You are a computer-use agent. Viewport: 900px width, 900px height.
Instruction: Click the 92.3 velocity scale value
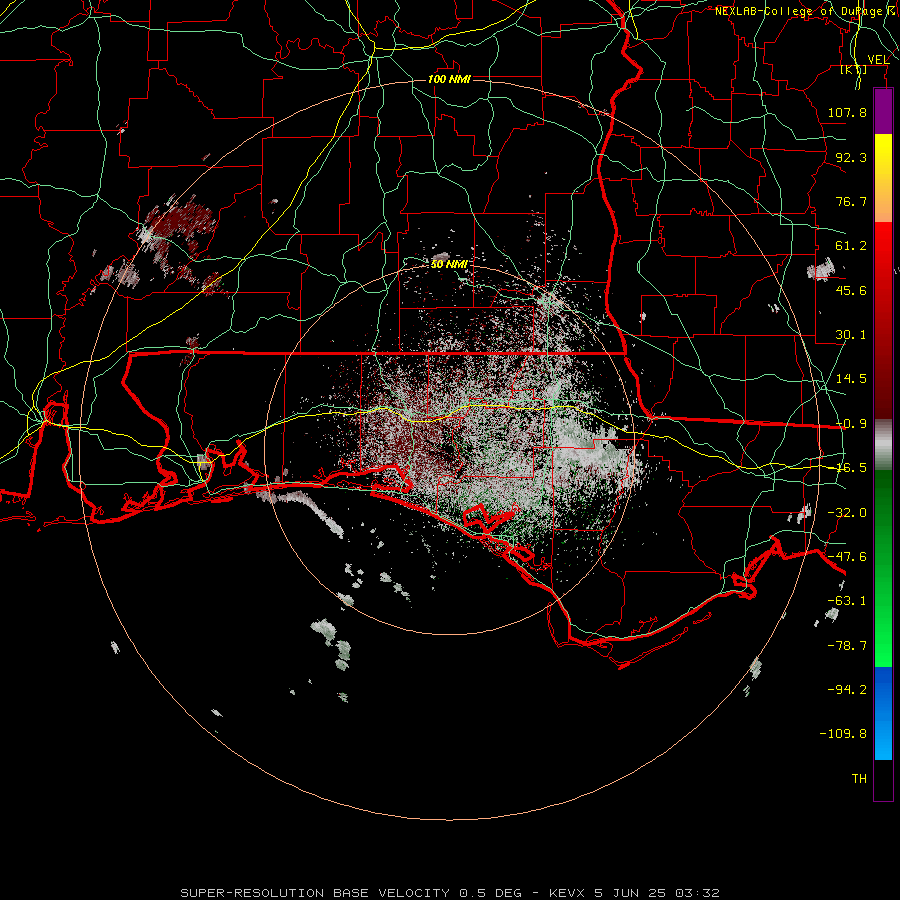click(x=851, y=157)
